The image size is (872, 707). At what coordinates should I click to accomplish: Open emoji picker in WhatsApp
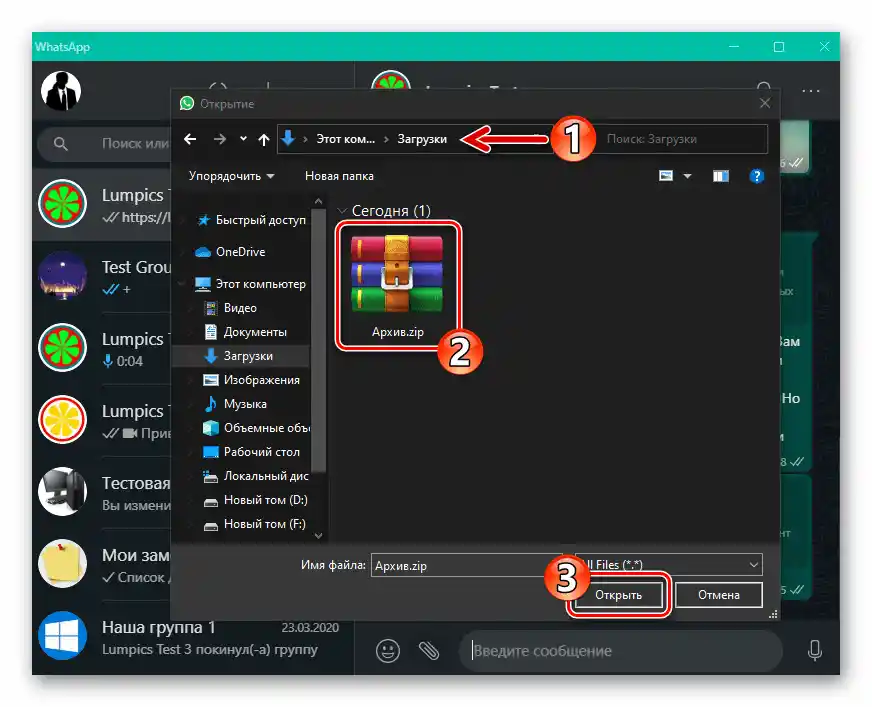[388, 650]
